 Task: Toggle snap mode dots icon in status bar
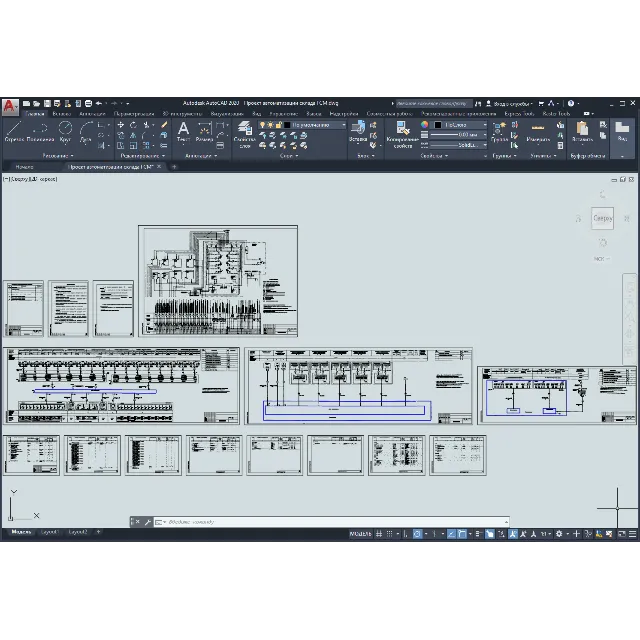389,533
